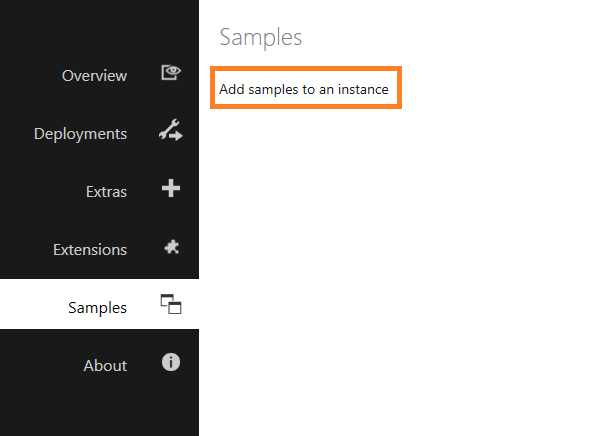Select the Extensions sidebar label
This screenshot has width=600, height=436.
90,250
